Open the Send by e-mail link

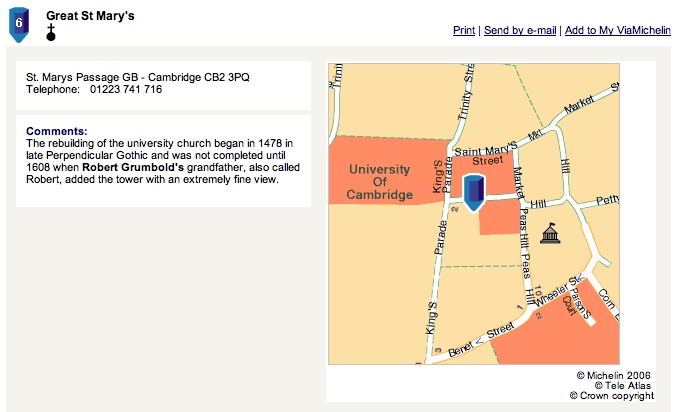tap(520, 30)
